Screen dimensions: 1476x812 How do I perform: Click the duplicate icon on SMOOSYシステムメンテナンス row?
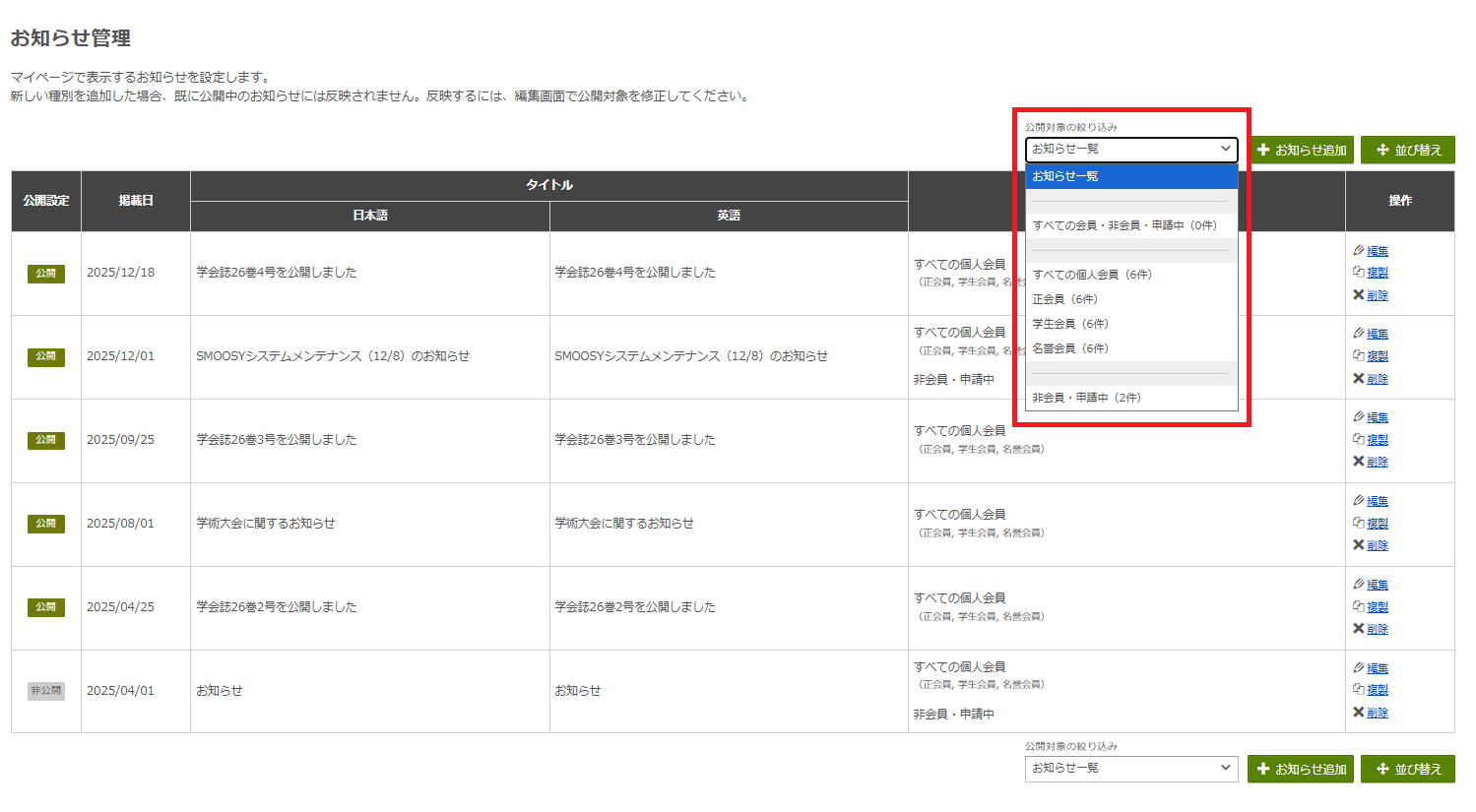pos(1360,355)
